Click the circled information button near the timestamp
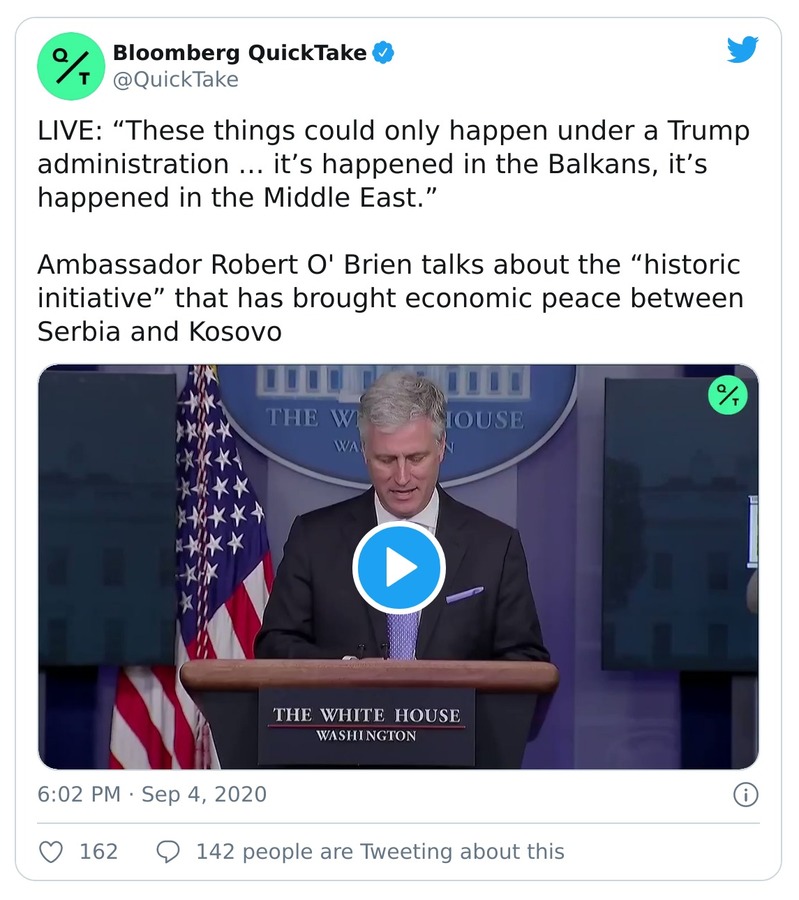Screen dimensions: 799x900 click(x=745, y=796)
